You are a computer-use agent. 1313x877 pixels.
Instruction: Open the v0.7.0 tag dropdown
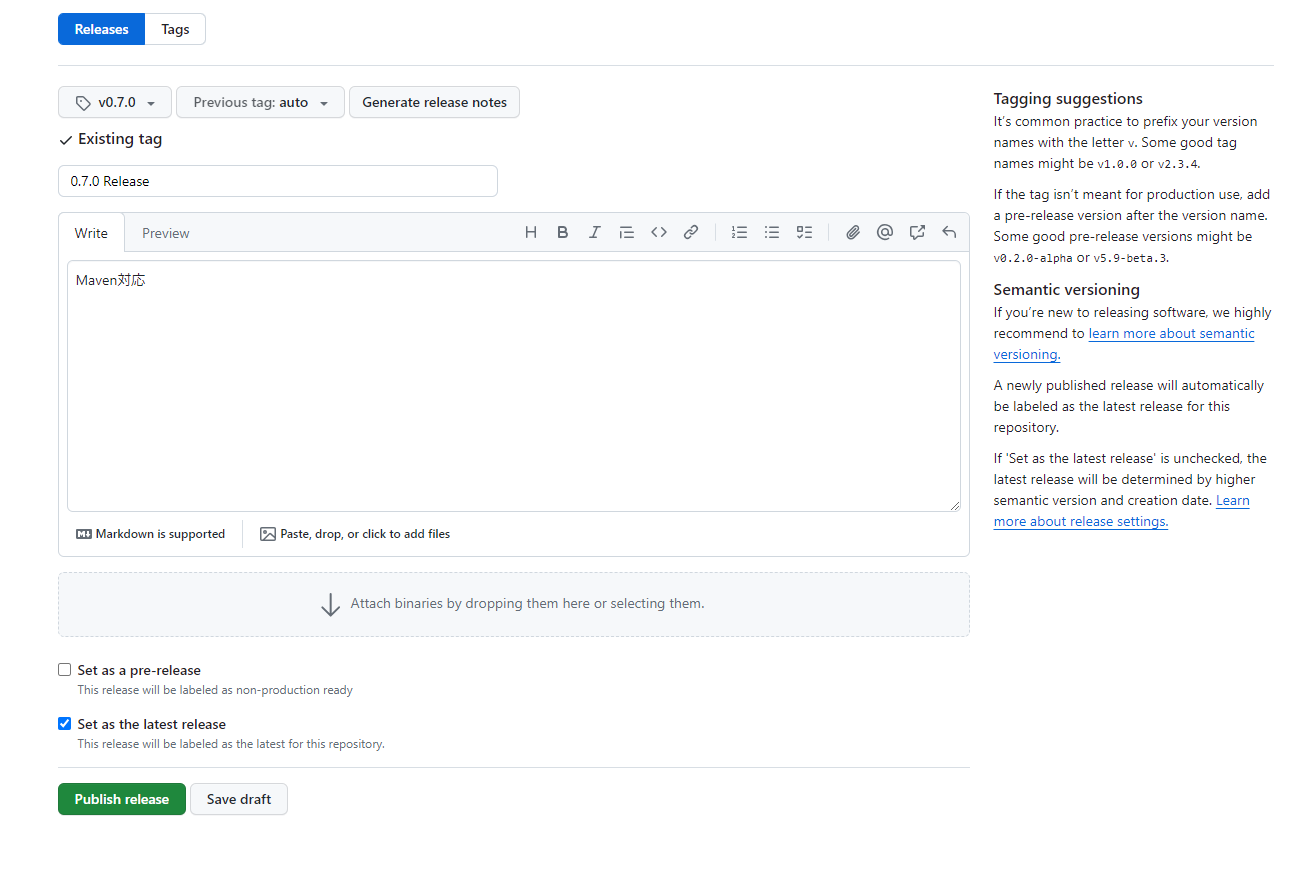pos(114,101)
